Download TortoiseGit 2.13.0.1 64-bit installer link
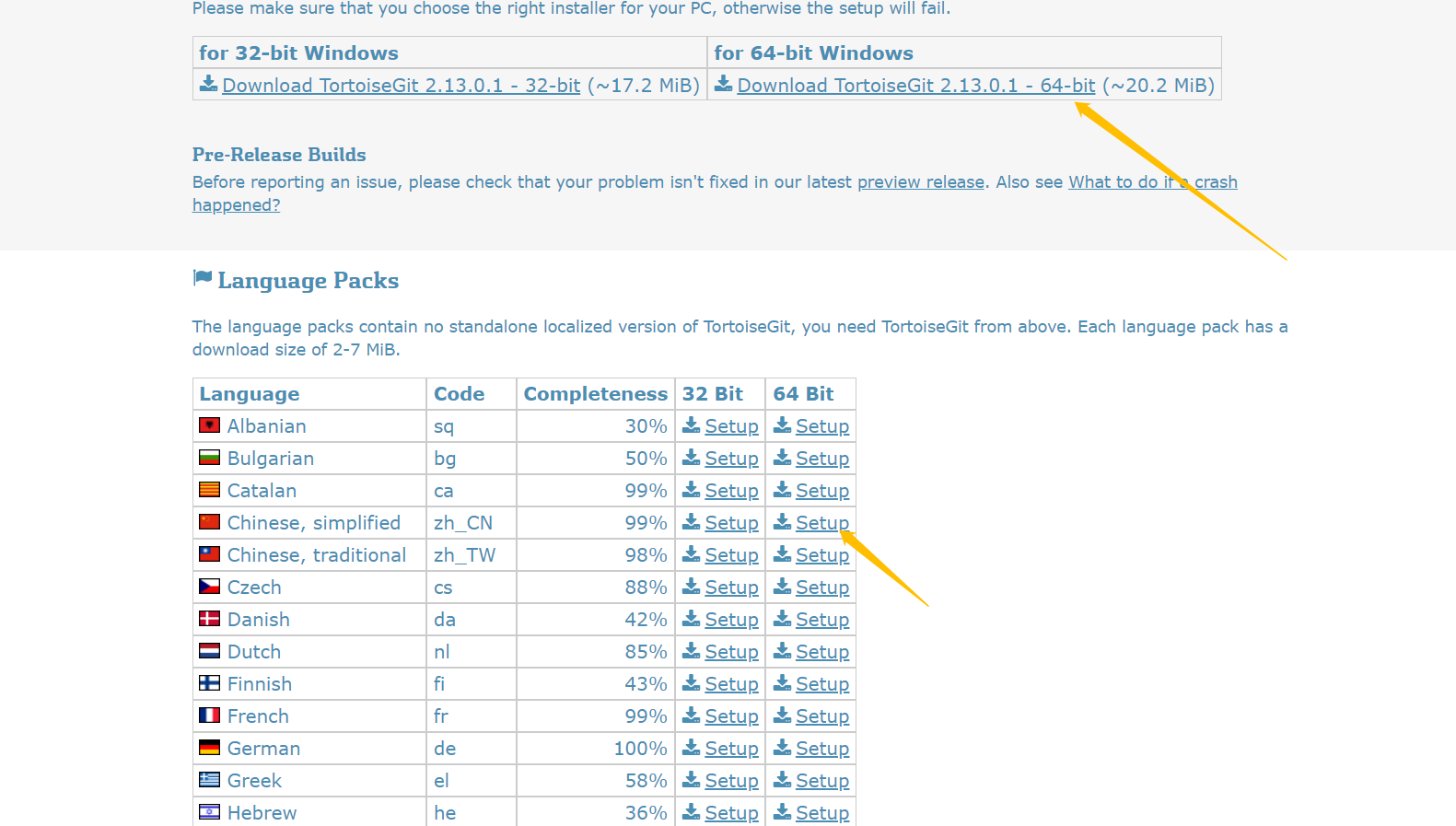This screenshot has height=826, width=1456. (x=916, y=86)
